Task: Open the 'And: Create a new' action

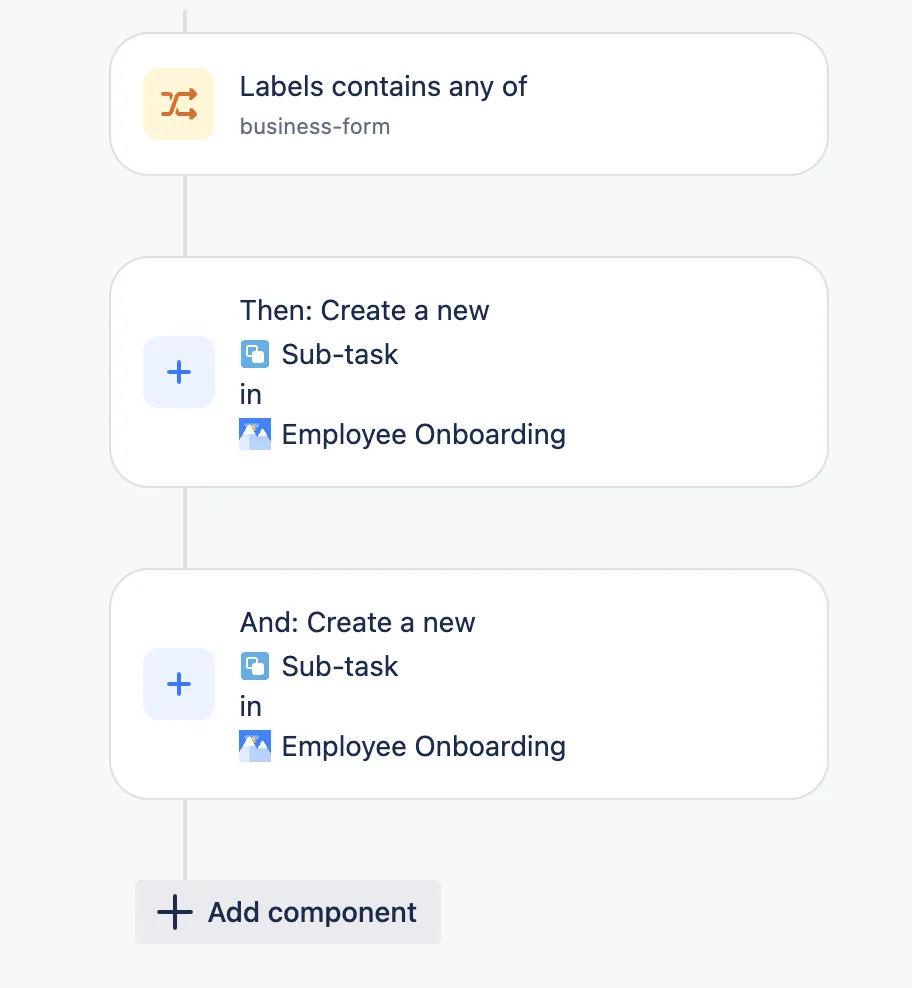Action: 358,623
